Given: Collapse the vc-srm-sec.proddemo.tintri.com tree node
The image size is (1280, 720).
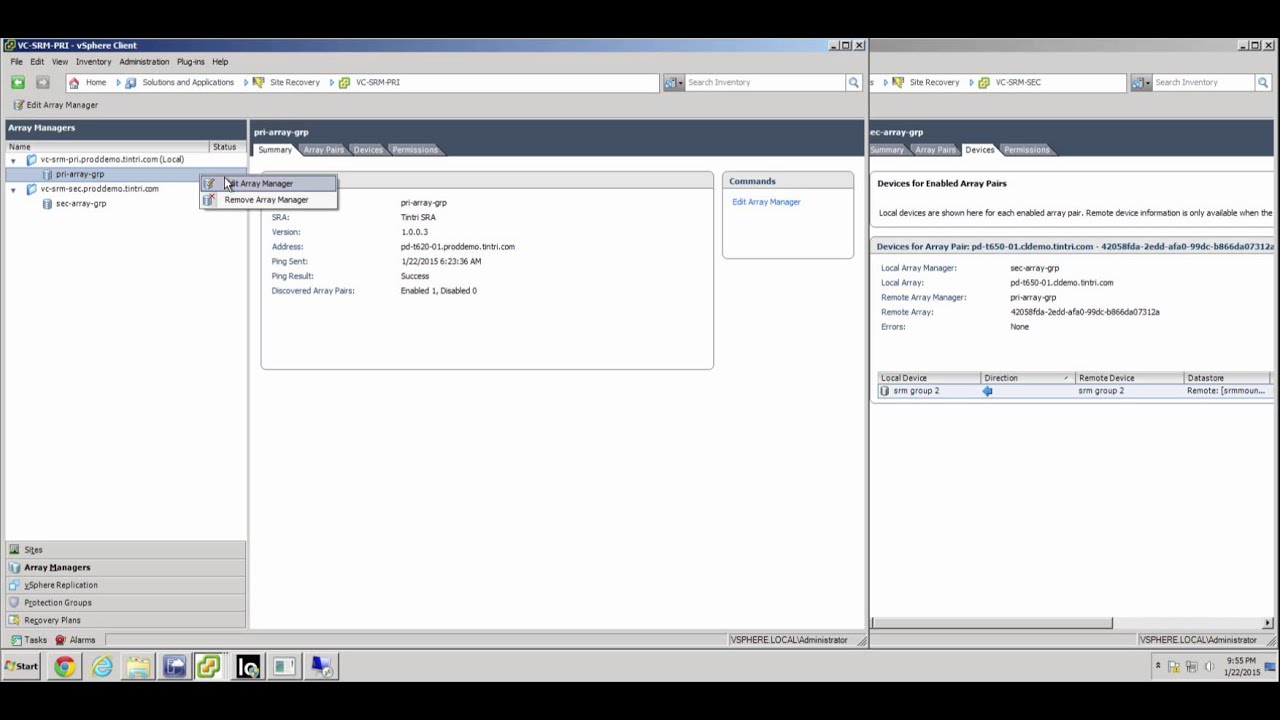Looking at the screenshot, I should click(x=13, y=189).
